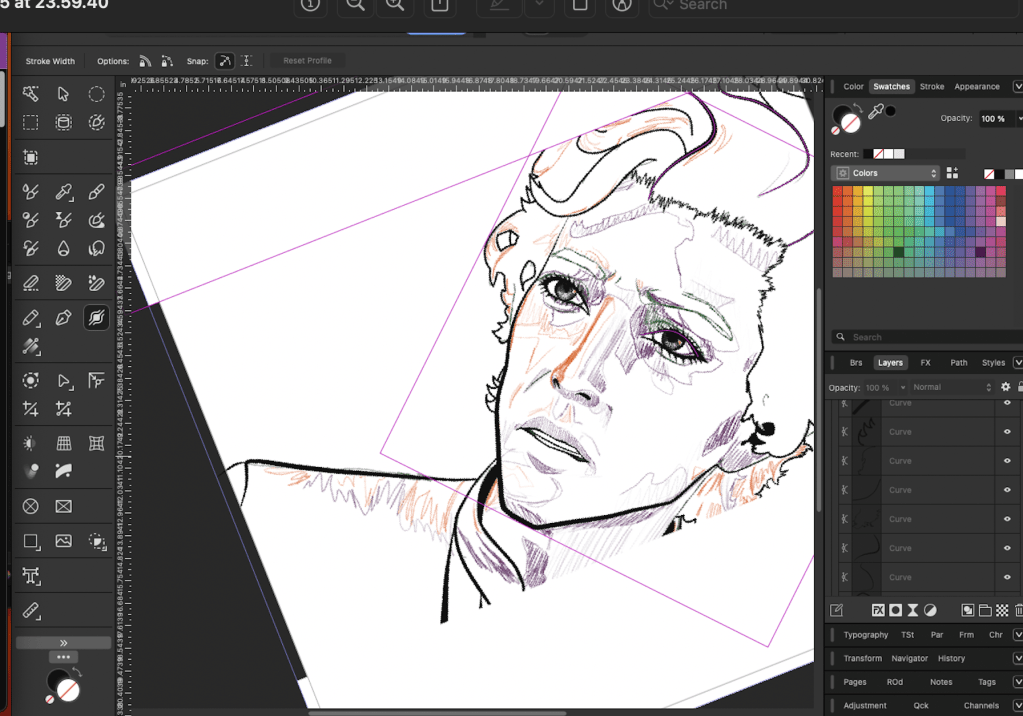Select the Pencil tool

tap(31, 318)
